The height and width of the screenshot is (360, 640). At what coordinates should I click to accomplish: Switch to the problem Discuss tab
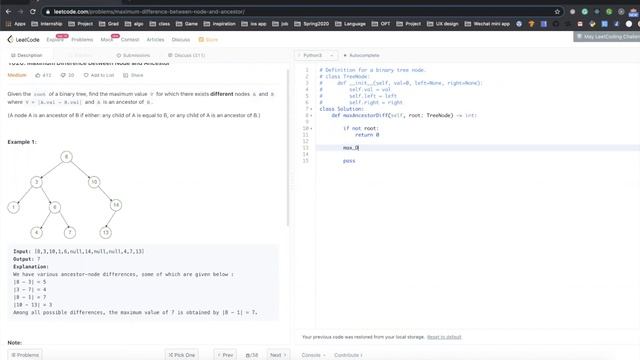186,55
